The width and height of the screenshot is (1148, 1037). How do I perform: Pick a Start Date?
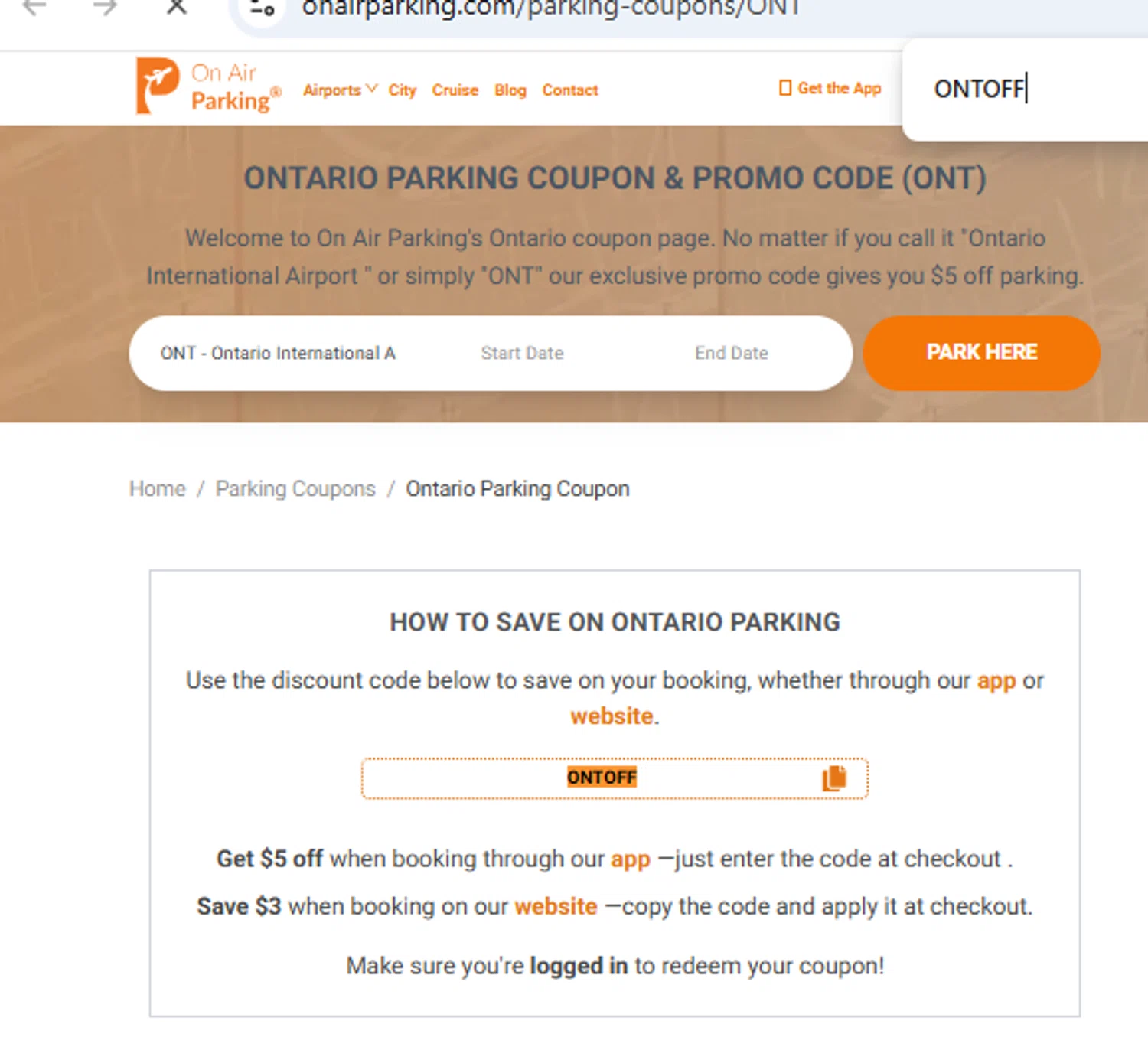[522, 353]
